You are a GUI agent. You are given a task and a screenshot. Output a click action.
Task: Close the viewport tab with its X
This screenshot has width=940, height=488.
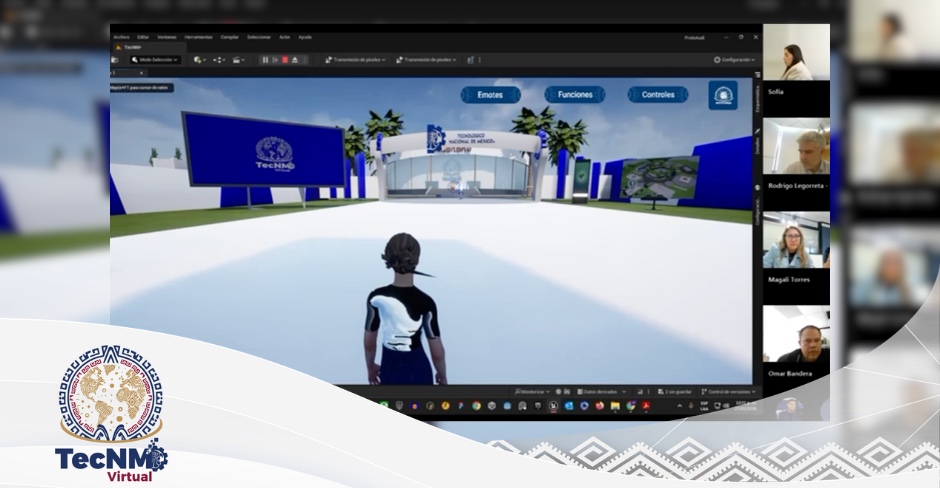tap(141, 73)
